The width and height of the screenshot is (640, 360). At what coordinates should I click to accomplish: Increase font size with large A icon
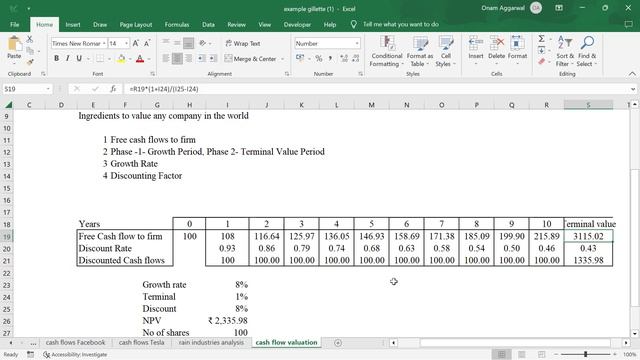(x=136, y=43)
